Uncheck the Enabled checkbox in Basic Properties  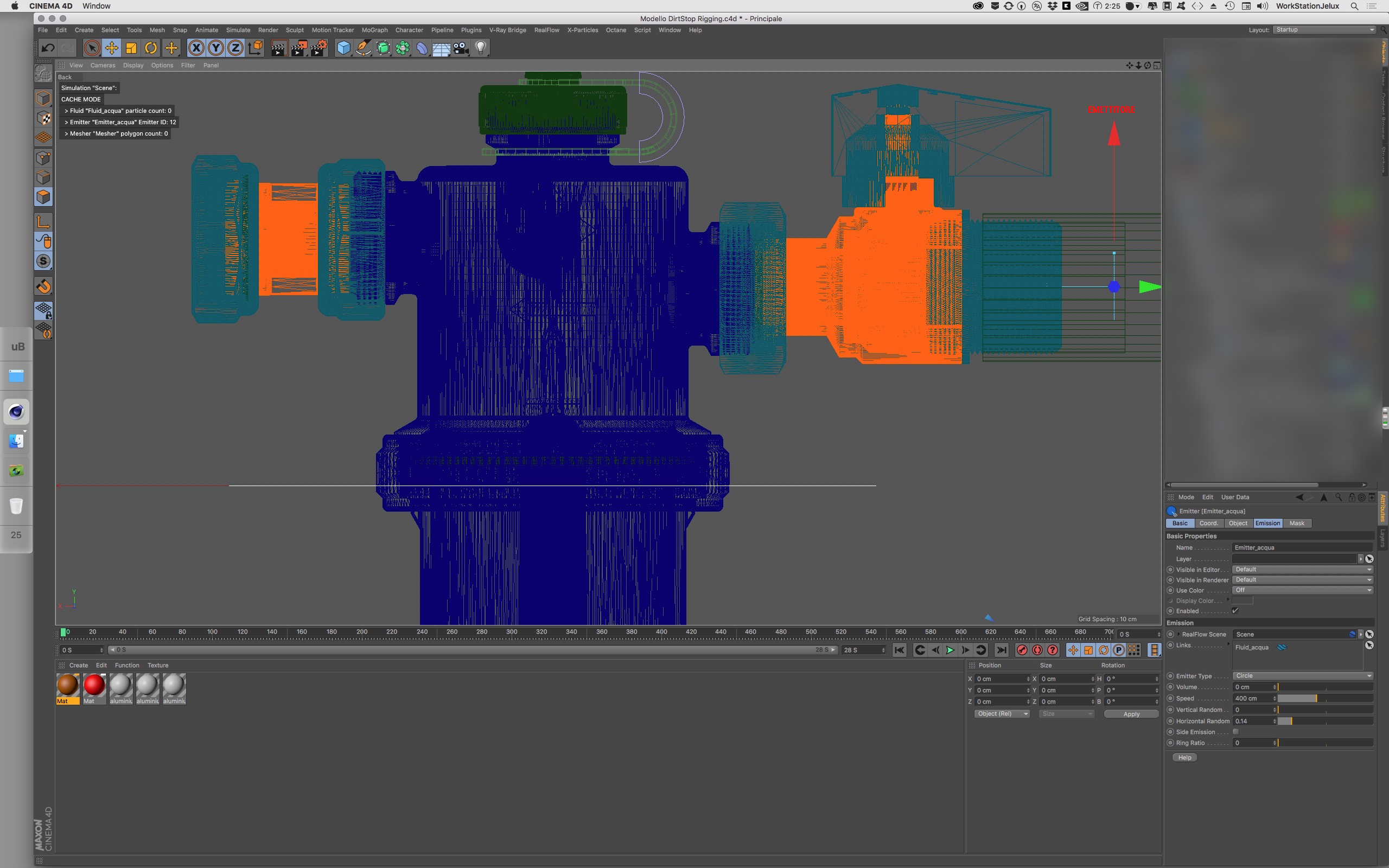[x=1235, y=611]
